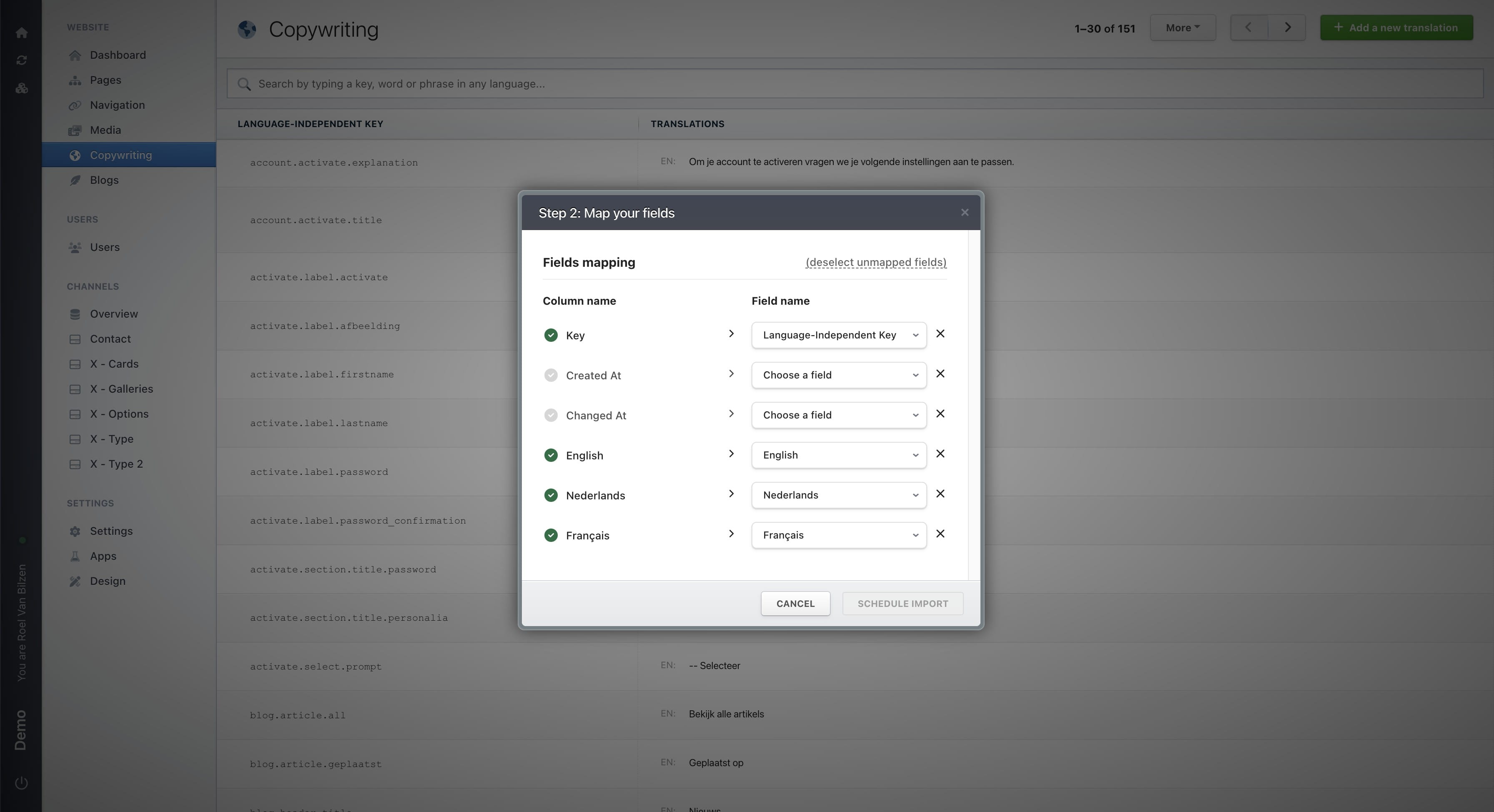Click the logout power icon at bottom left
1494x812 pixels.
[x=21, y=782]
